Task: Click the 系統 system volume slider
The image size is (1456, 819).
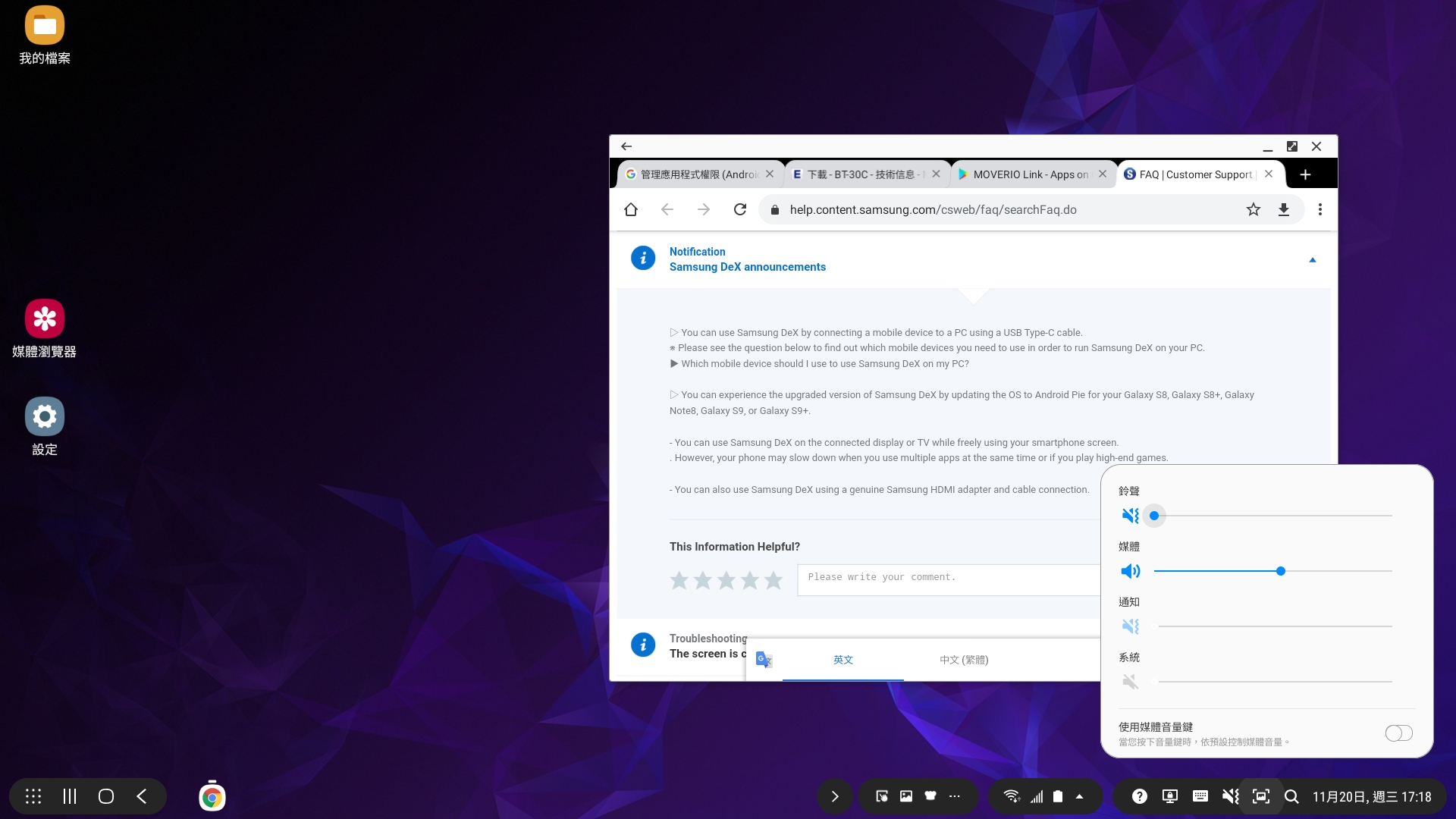Action: click(1273, 682)
